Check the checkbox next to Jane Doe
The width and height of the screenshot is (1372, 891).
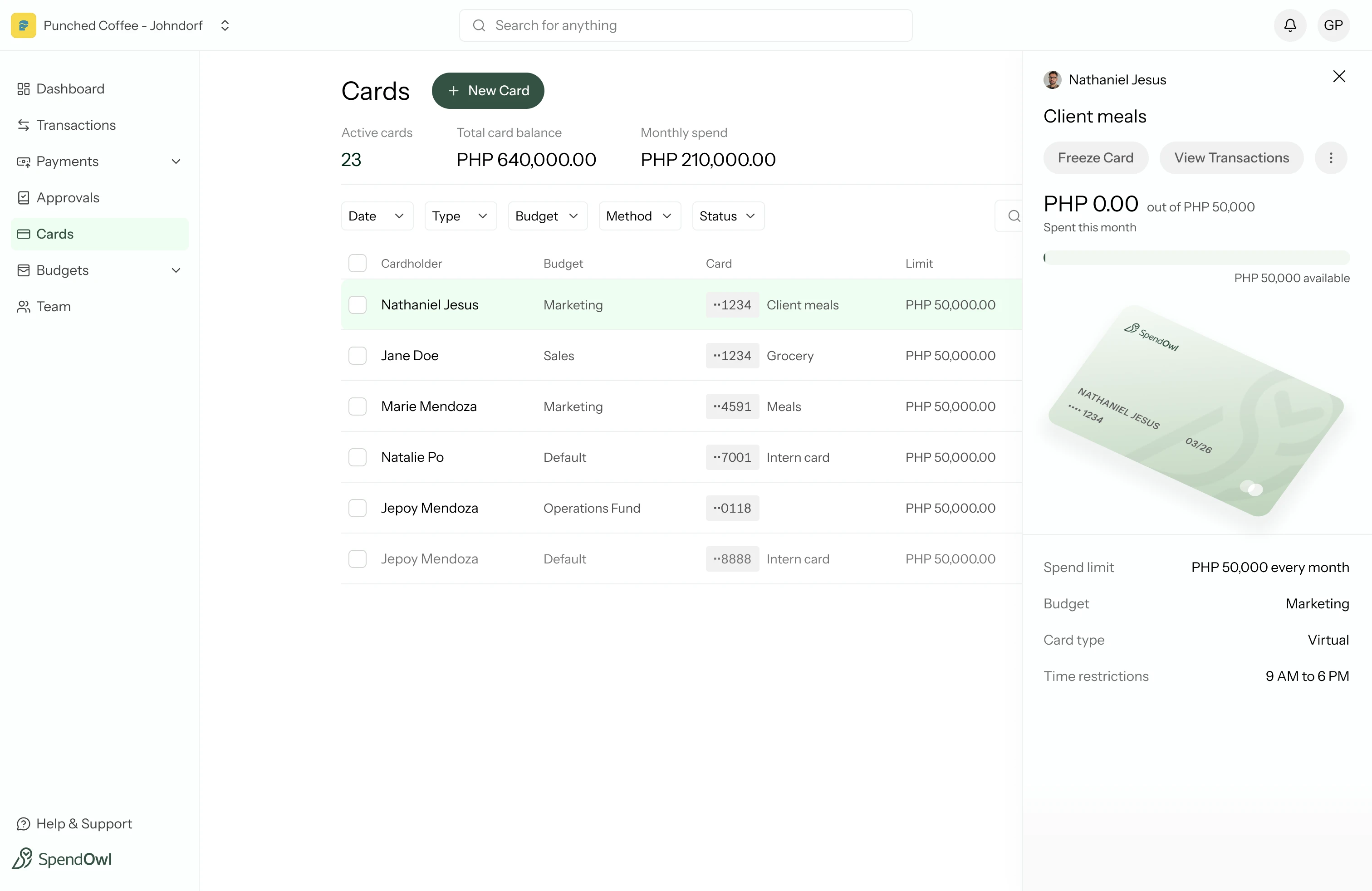point(358,356)
